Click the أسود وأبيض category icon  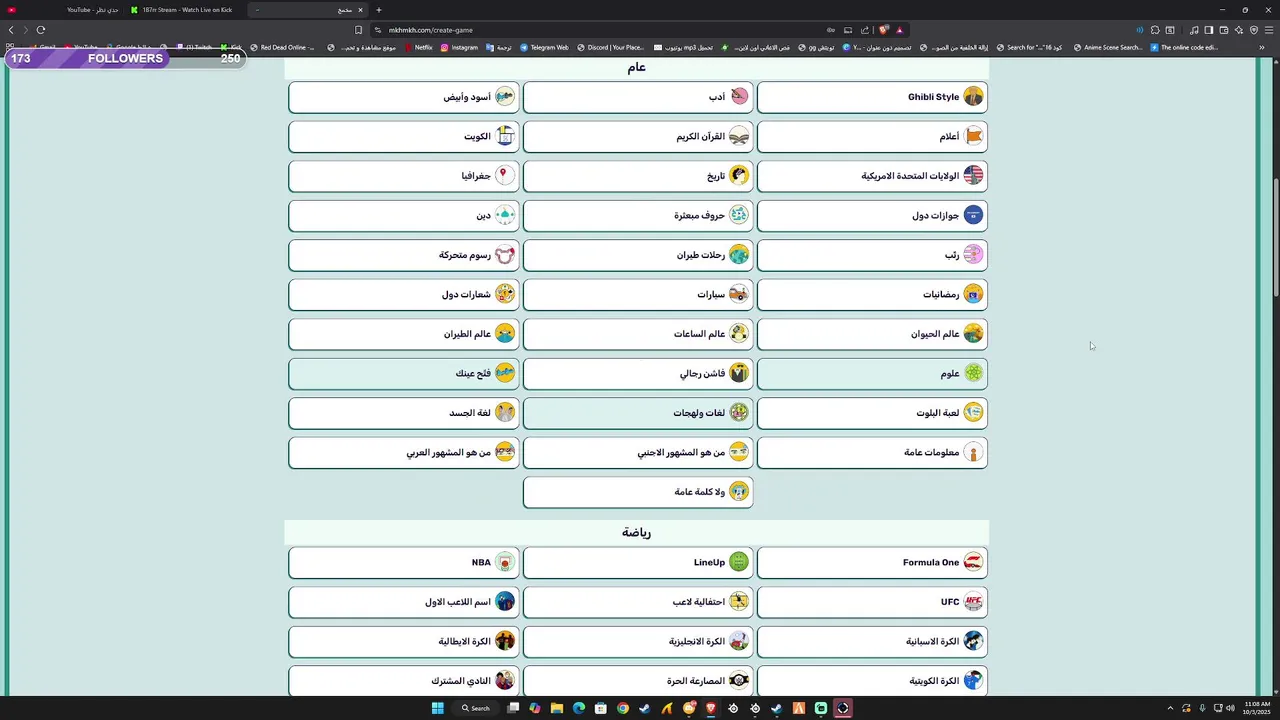[505, 97]
